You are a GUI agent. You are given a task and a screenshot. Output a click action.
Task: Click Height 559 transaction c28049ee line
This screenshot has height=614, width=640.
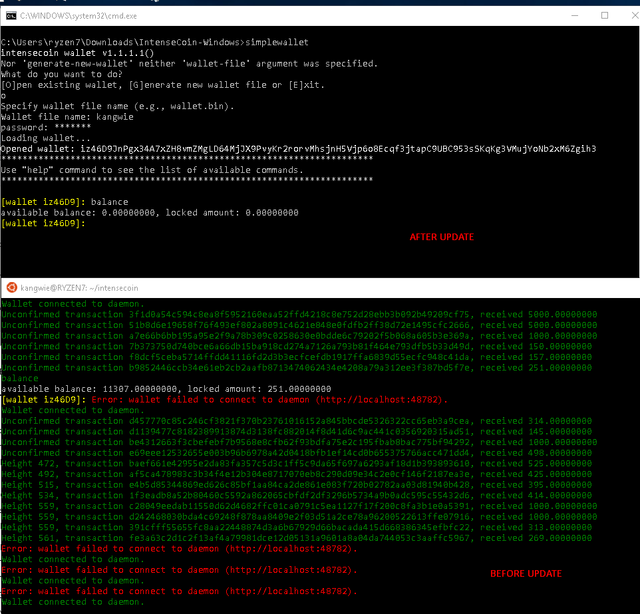299,506
